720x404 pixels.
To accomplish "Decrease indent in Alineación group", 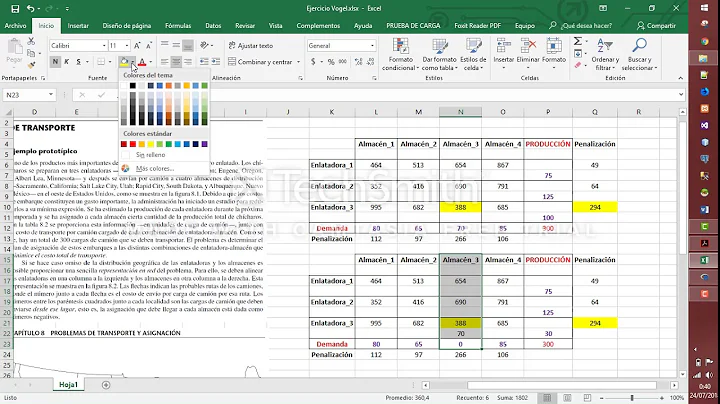I will pos(204,62).
